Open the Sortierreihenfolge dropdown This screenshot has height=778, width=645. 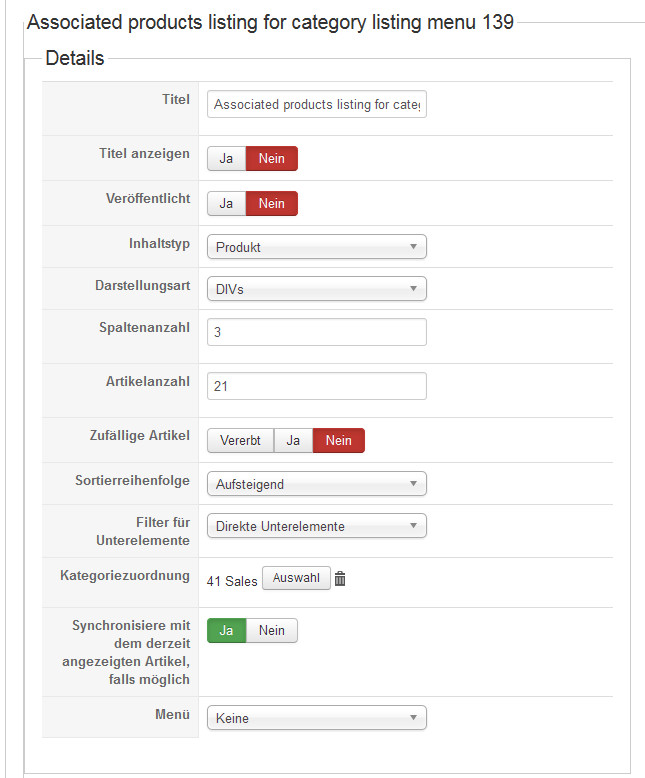click(x=316, y=484)
